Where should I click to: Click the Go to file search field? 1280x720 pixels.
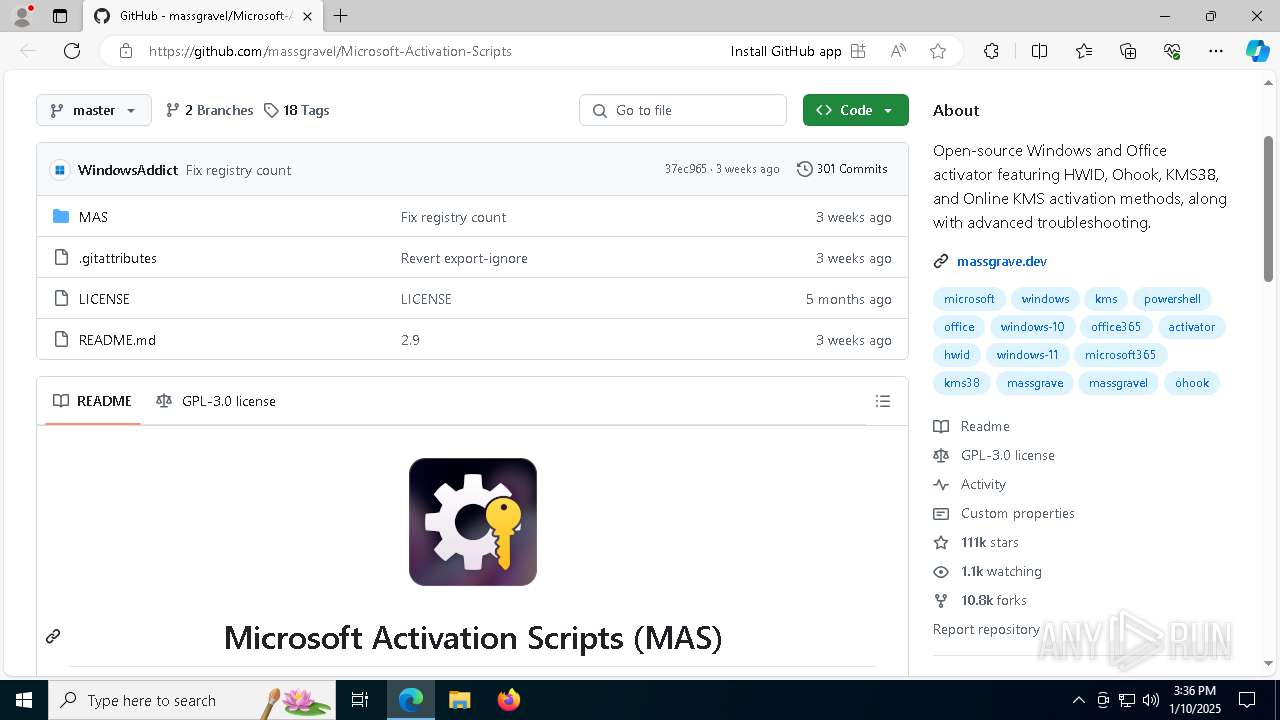(x=683, y=110)
